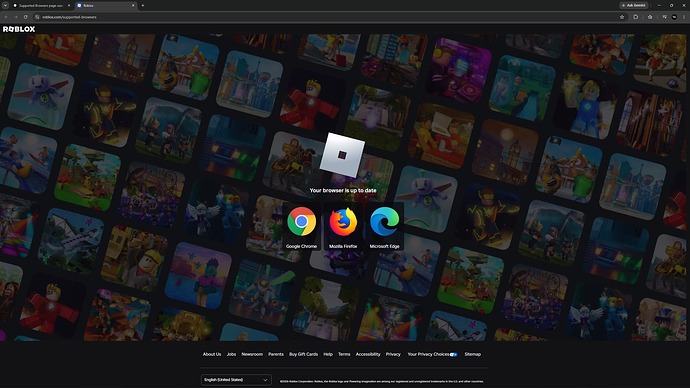
Task: Reload the page with the refresh icon
Action: tap(26, 17)
